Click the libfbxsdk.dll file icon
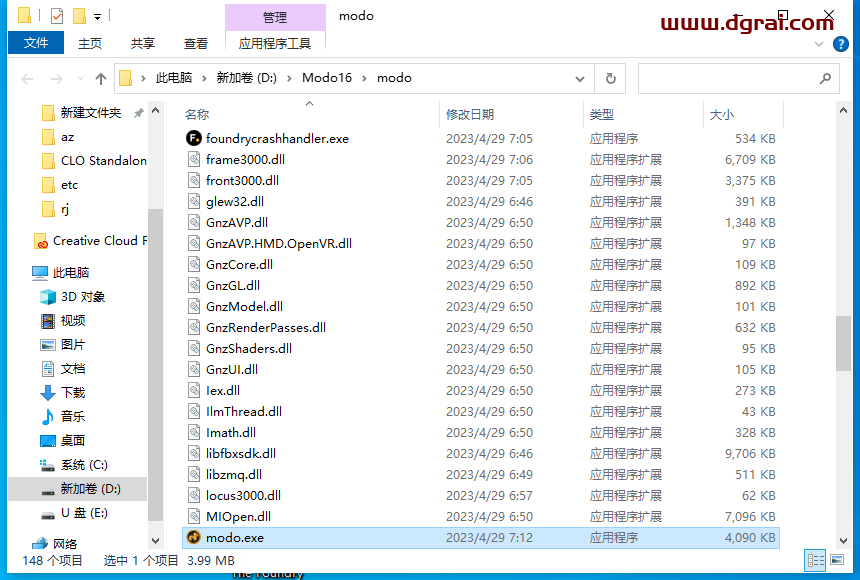Screen dimensions: 860x580 pyautogui.click(x=194, y=453)
